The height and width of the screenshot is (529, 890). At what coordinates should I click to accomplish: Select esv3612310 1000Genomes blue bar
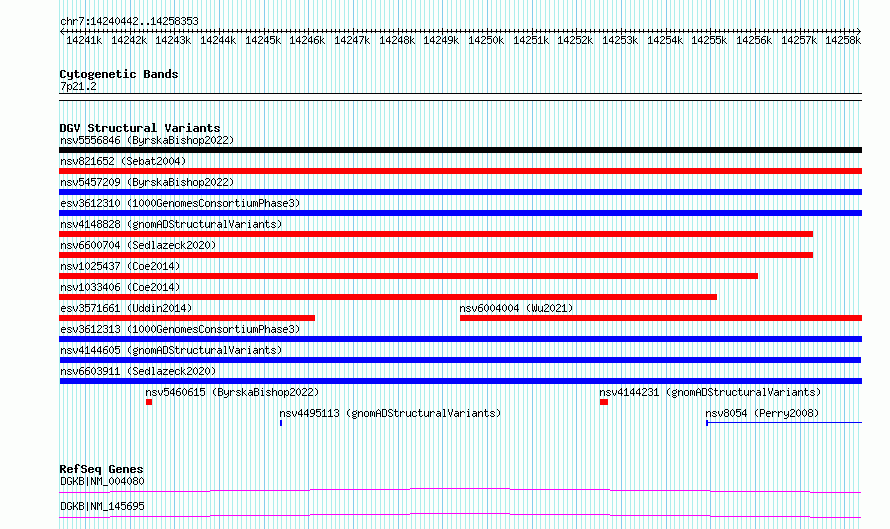(x=460, y=213)
